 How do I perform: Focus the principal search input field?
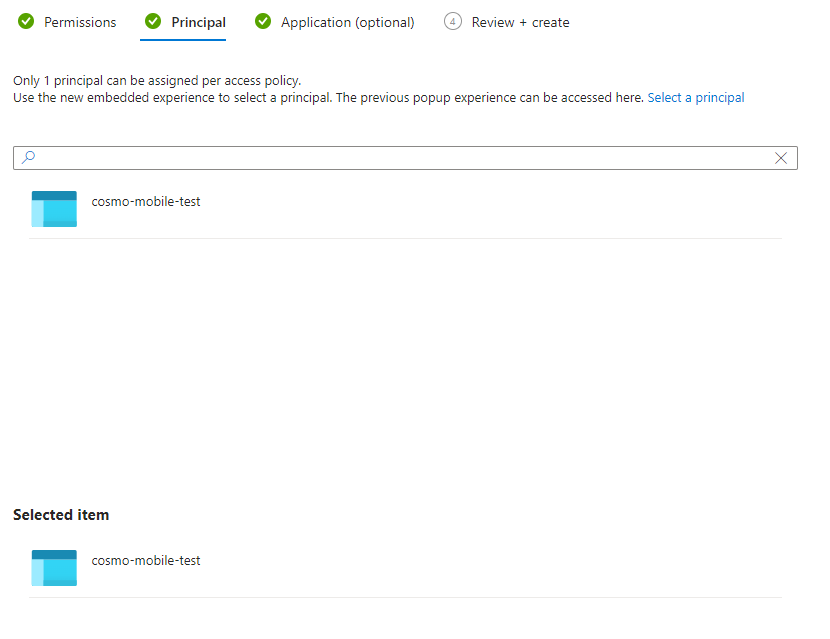(400, 158)
